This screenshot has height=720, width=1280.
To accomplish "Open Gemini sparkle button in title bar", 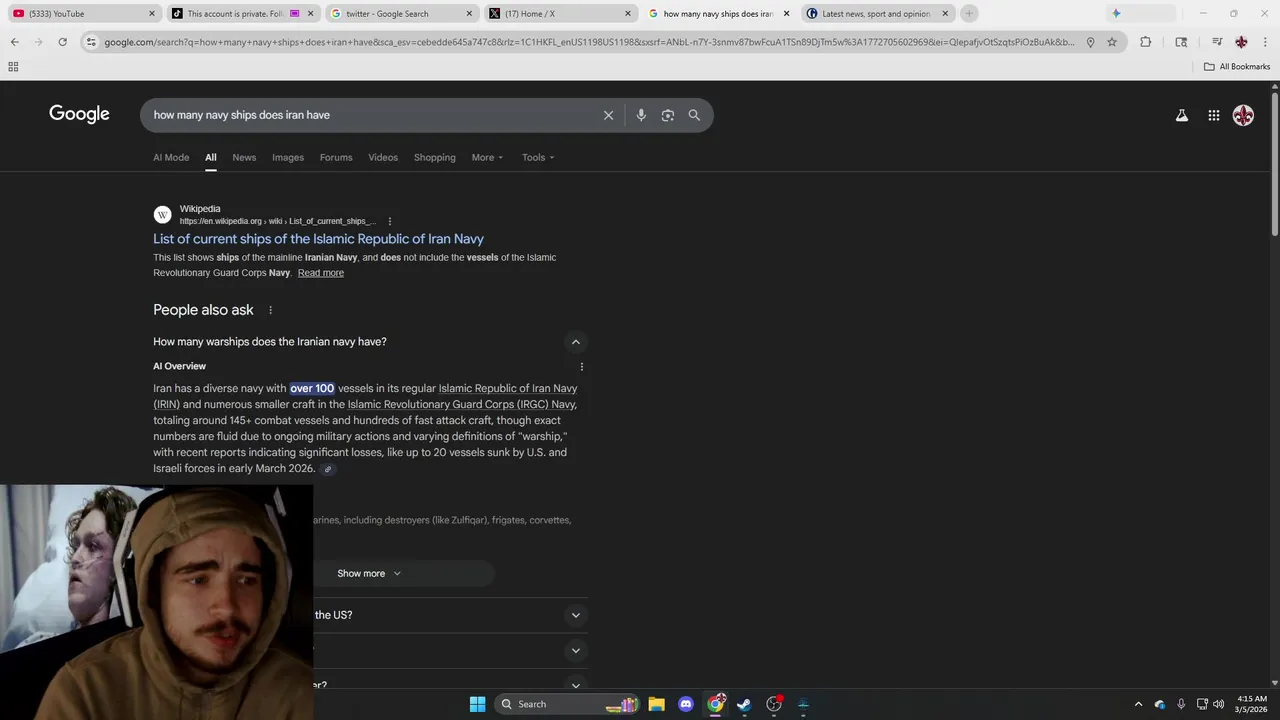I will point(1117,13).
